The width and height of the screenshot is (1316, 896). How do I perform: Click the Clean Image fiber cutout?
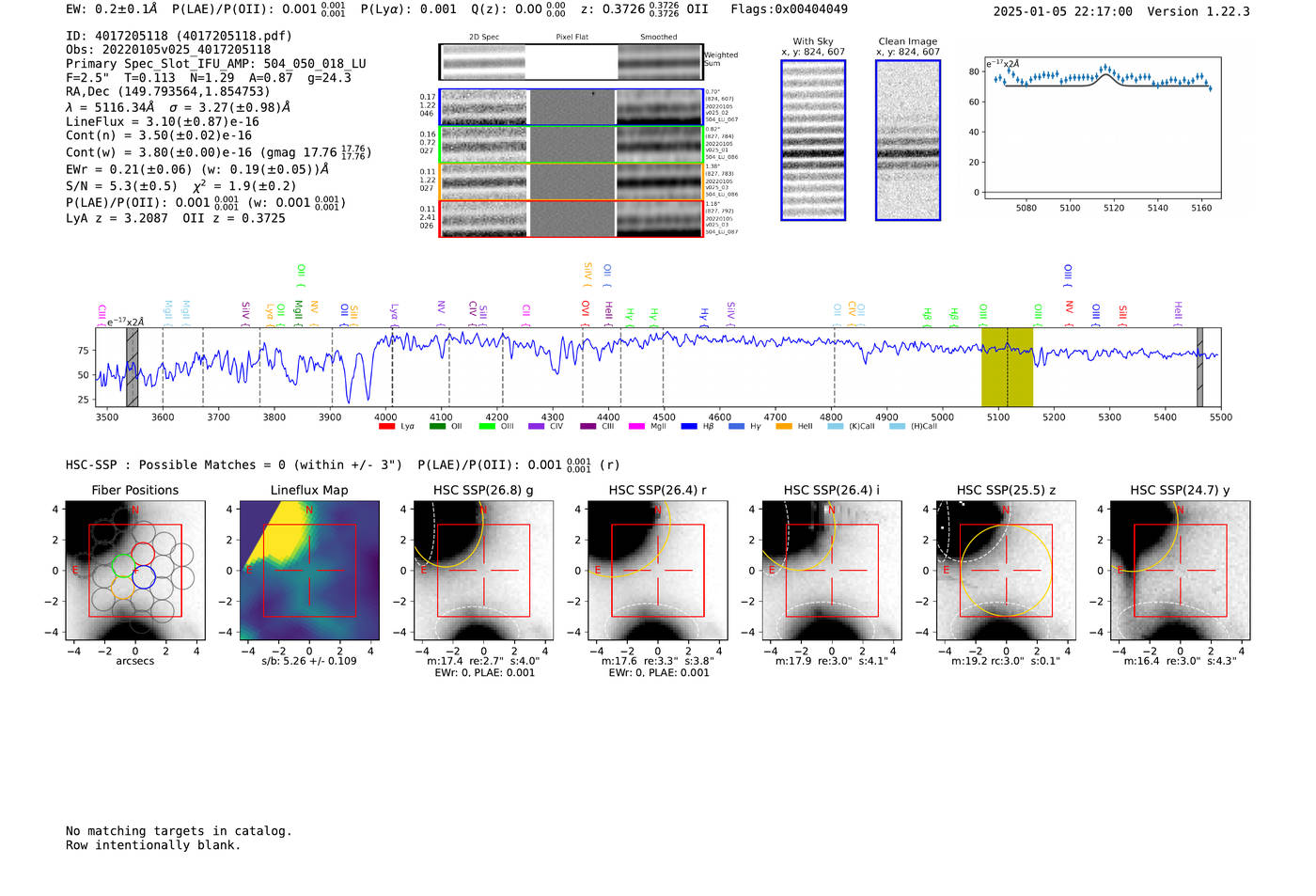pos(908,140)
